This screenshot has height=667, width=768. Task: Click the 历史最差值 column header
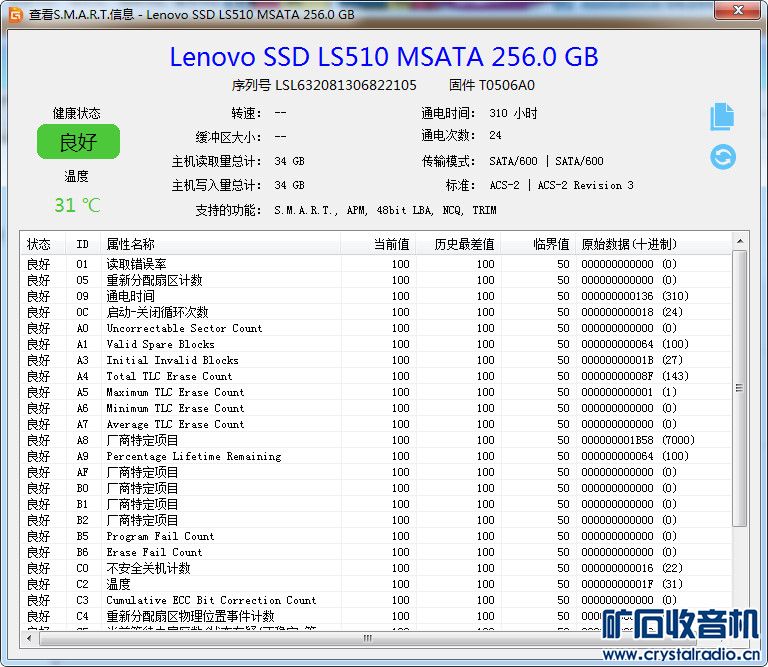click(x=464, y=244)
